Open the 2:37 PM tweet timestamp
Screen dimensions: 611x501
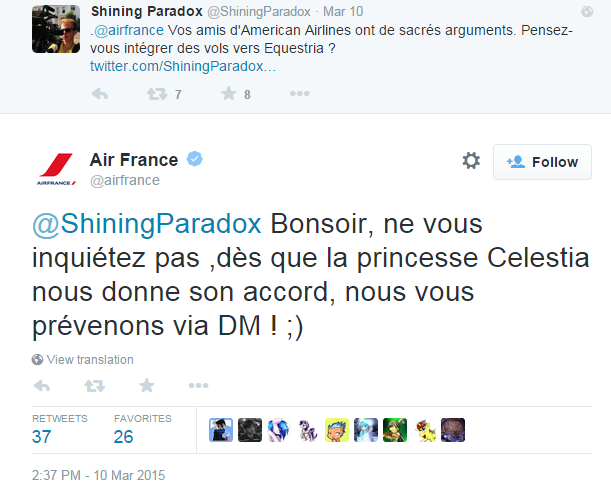[97, 473]
